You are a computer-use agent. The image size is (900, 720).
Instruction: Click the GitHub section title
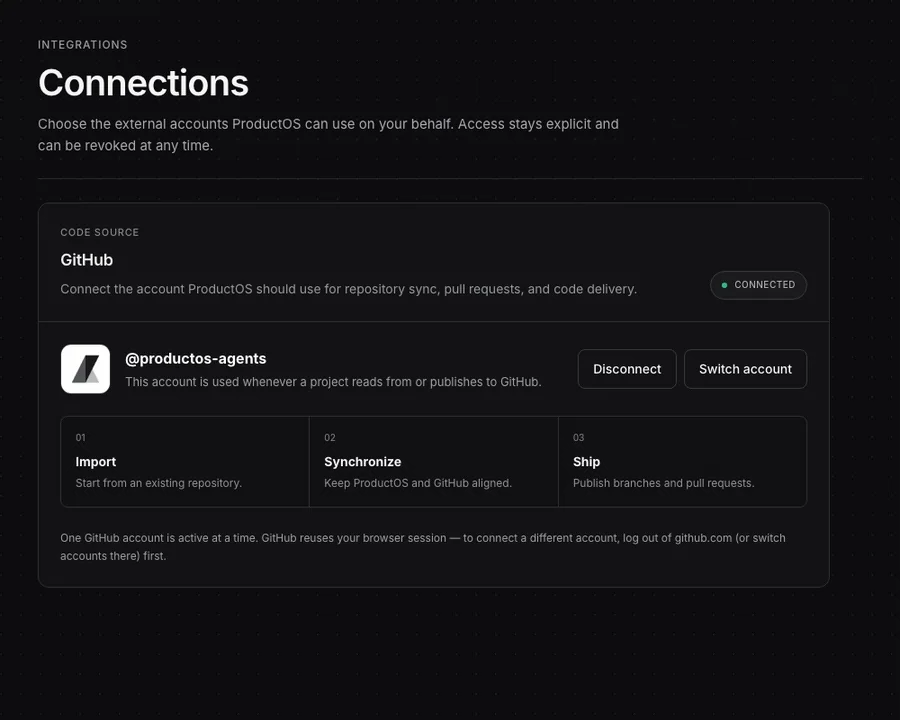coord(87,260)
